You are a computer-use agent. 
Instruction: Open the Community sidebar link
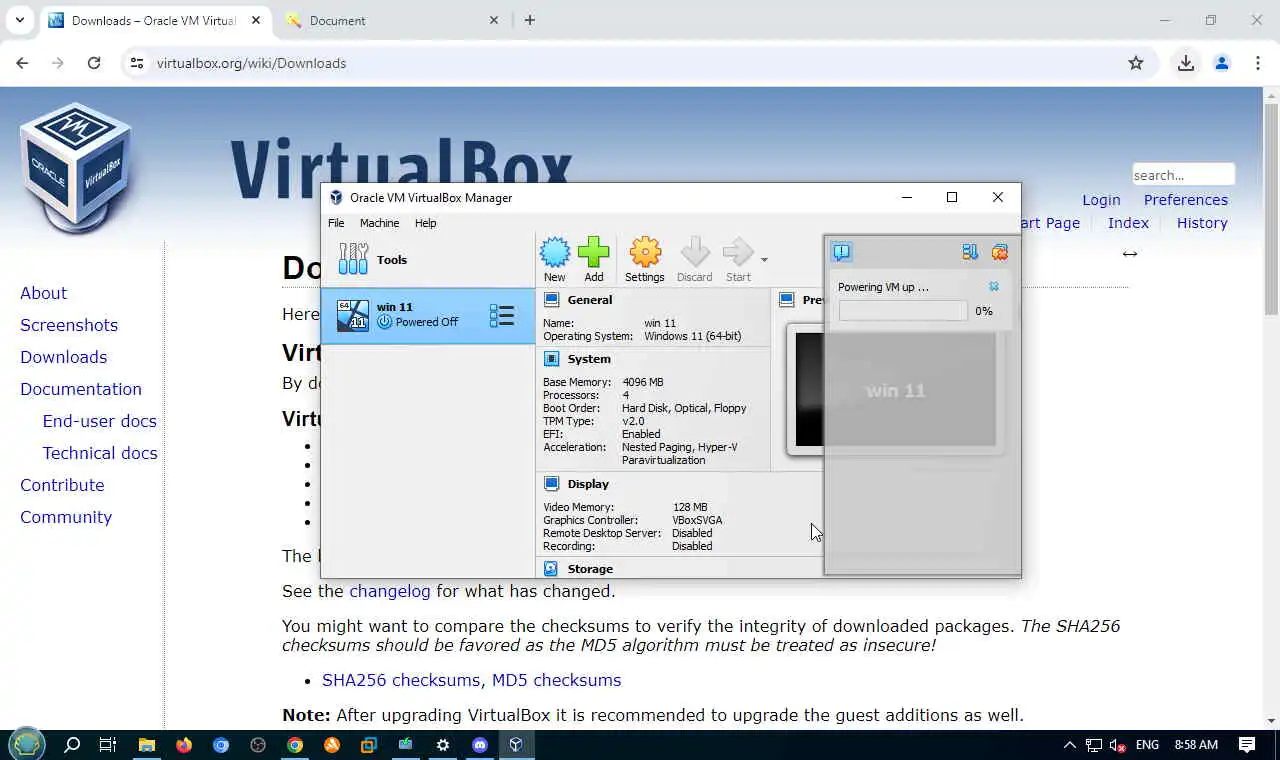click(66, 517)
